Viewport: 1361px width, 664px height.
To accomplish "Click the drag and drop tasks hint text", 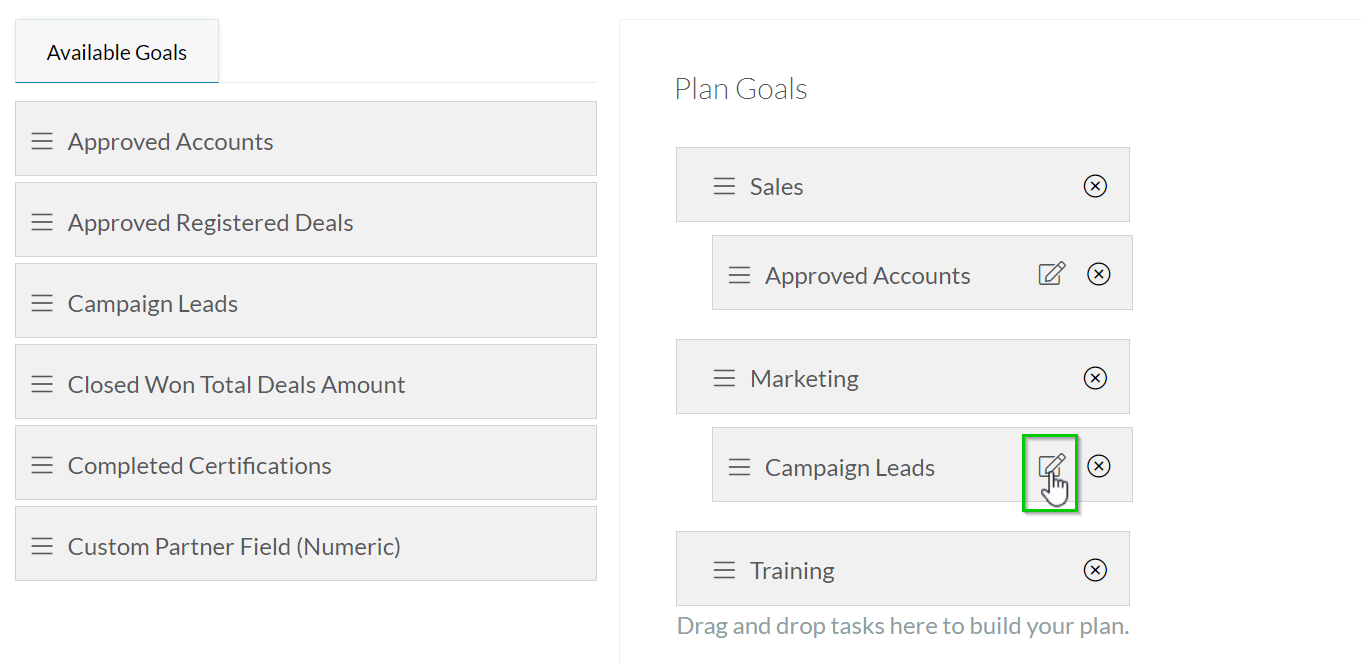I will click(x=902, y=625).
